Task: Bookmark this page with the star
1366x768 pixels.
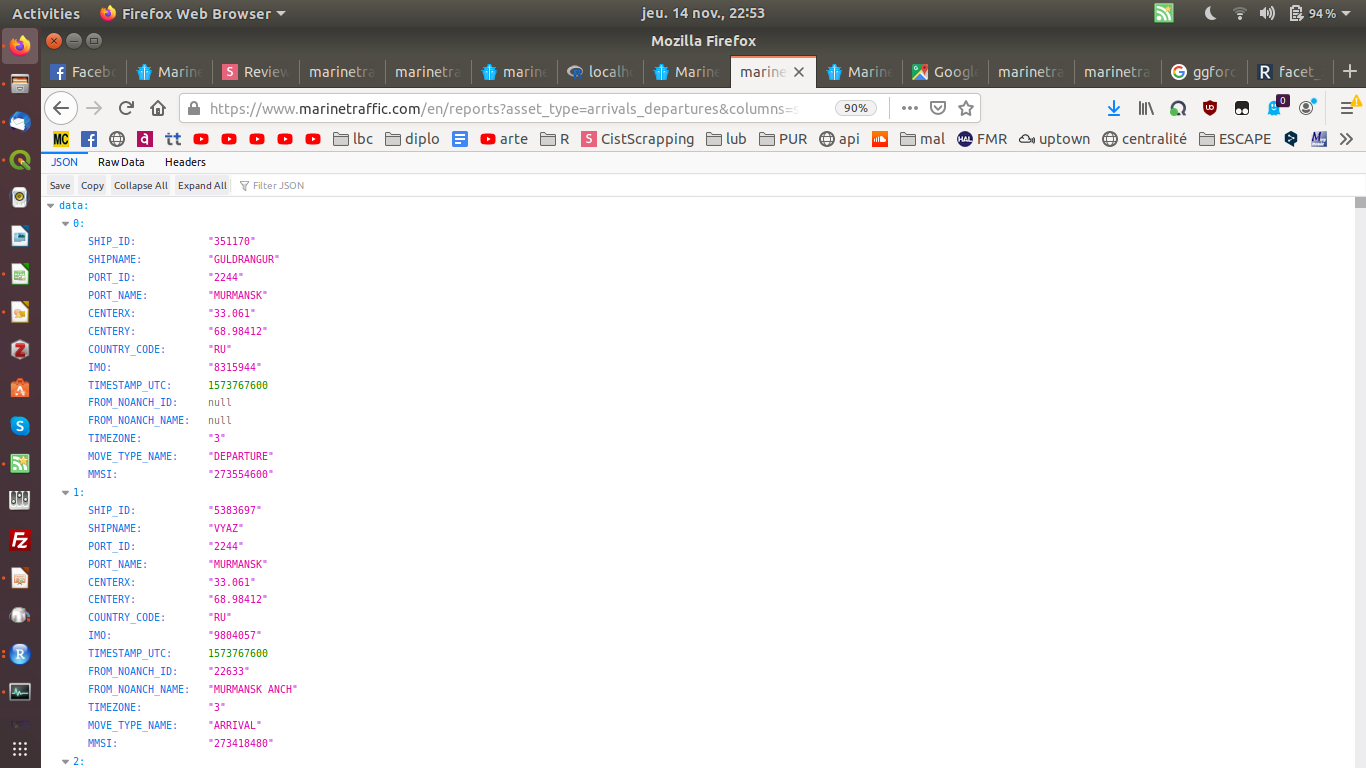Action: tap(966, 108)
